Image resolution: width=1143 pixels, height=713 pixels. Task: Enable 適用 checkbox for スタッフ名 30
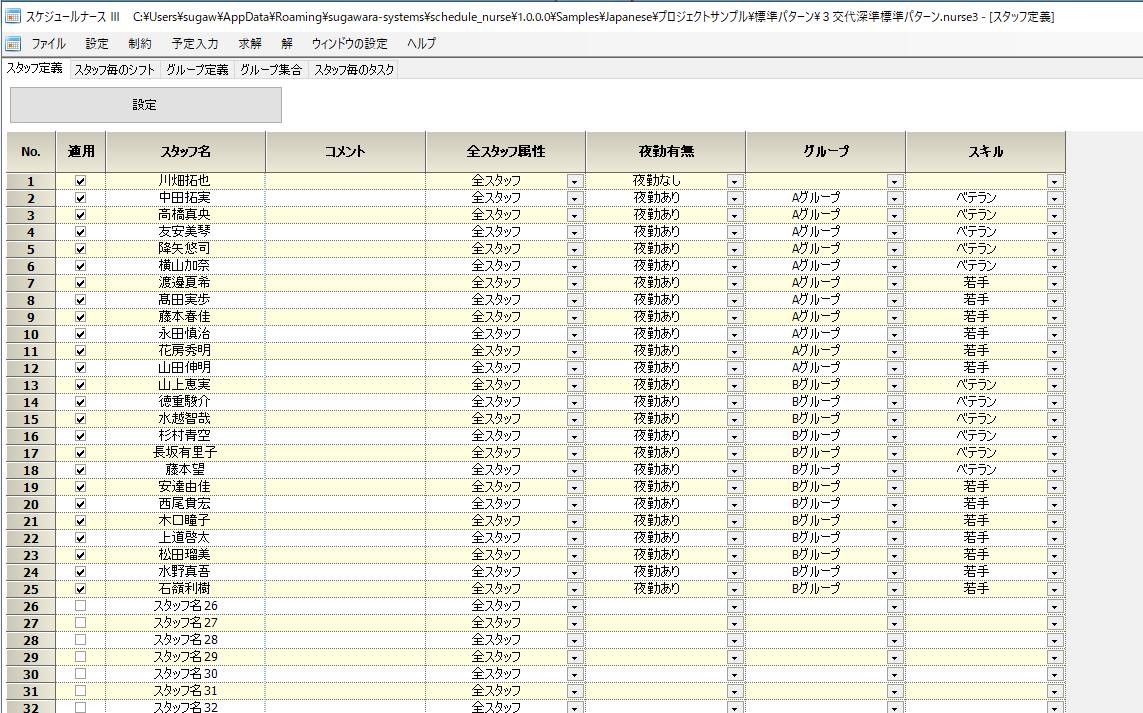click(80, 674)
